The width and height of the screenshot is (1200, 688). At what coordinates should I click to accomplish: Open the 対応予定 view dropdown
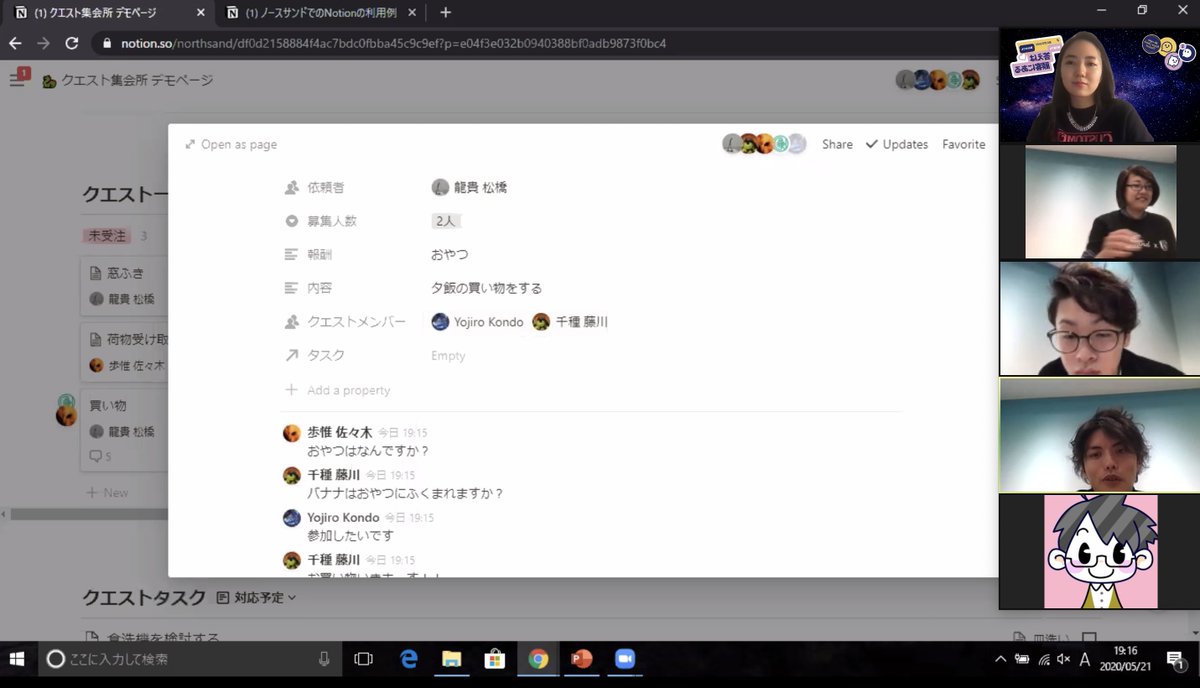(x=257, y=598)
